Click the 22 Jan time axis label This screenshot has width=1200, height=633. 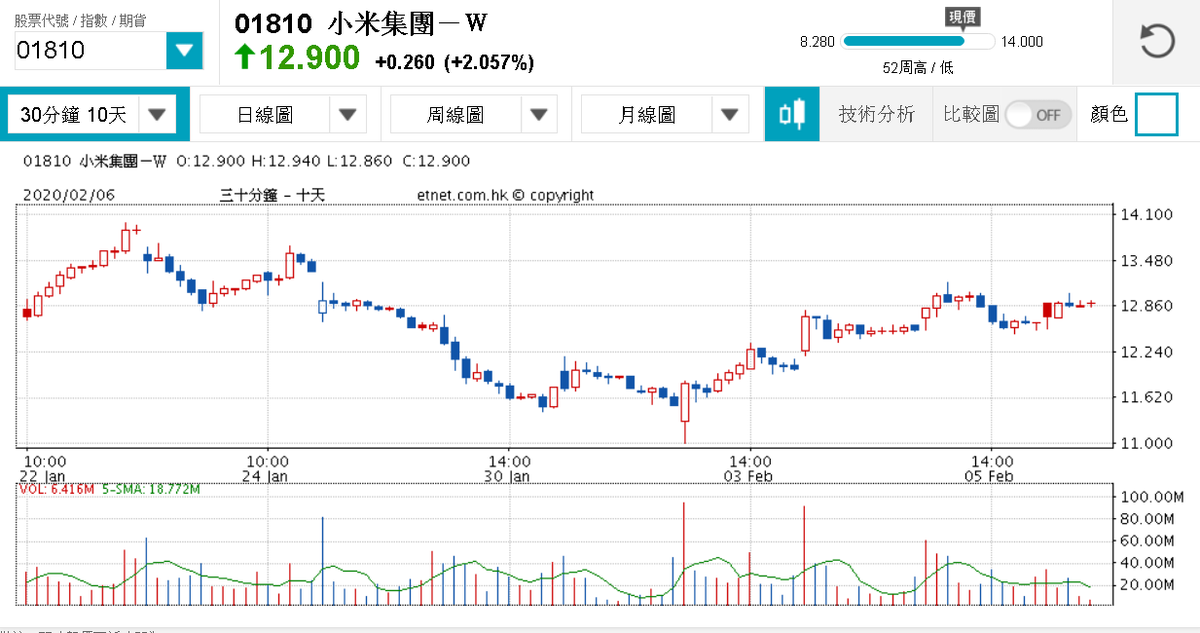coord(44,476)
